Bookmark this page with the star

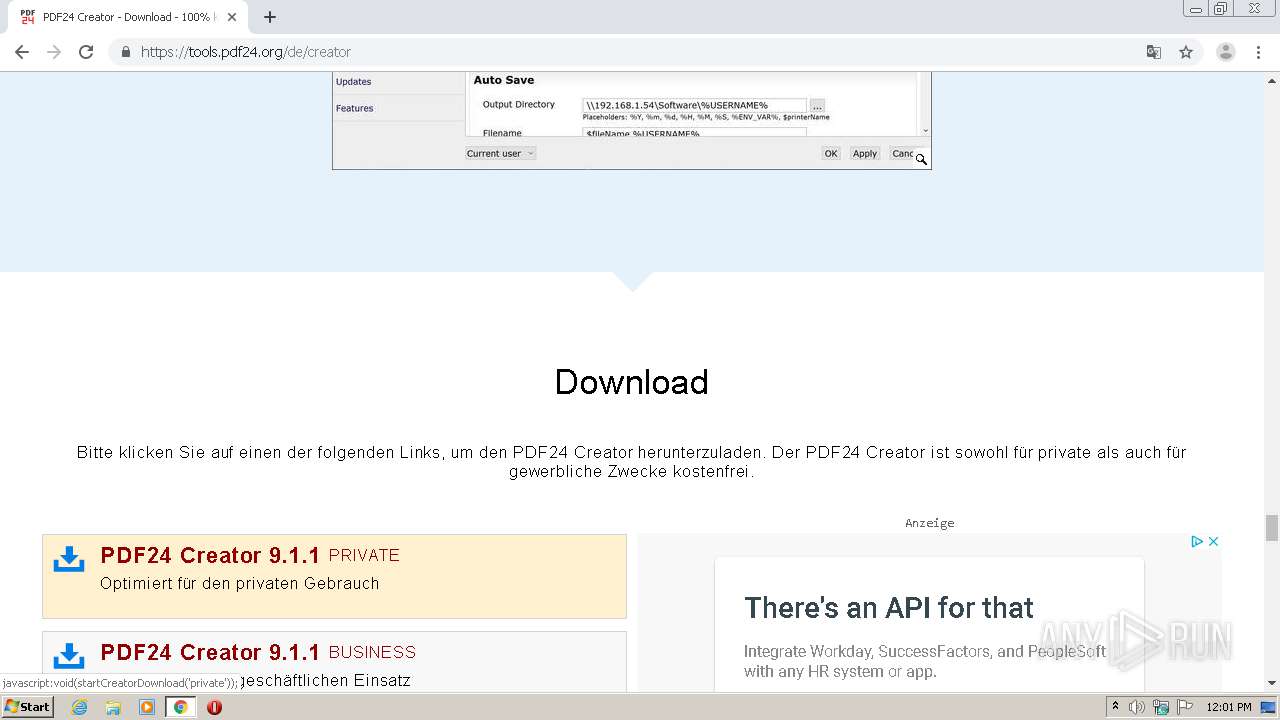pyautogui.click(x=1186, y=52)
